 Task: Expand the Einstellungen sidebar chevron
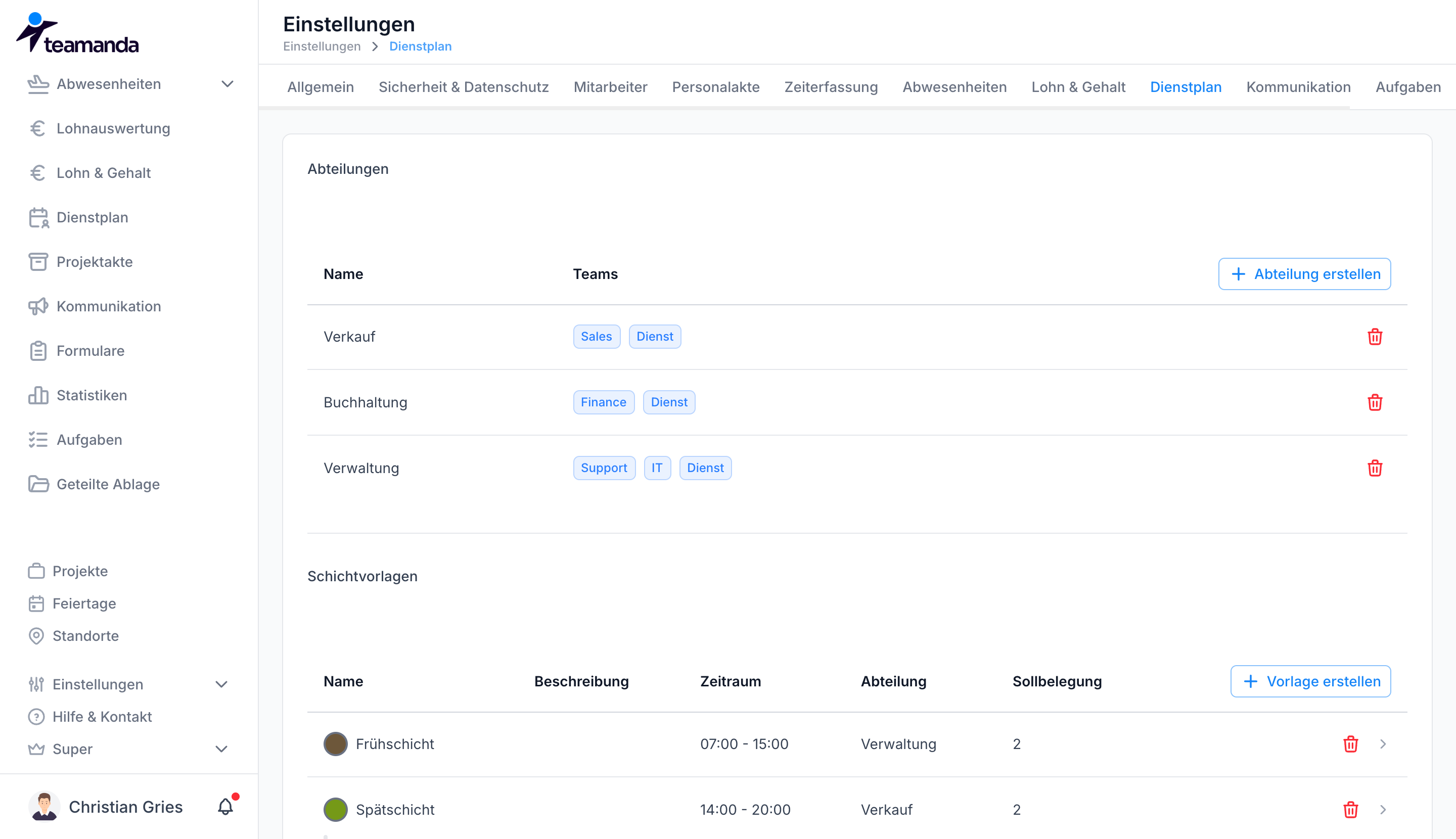pos(221,684)
